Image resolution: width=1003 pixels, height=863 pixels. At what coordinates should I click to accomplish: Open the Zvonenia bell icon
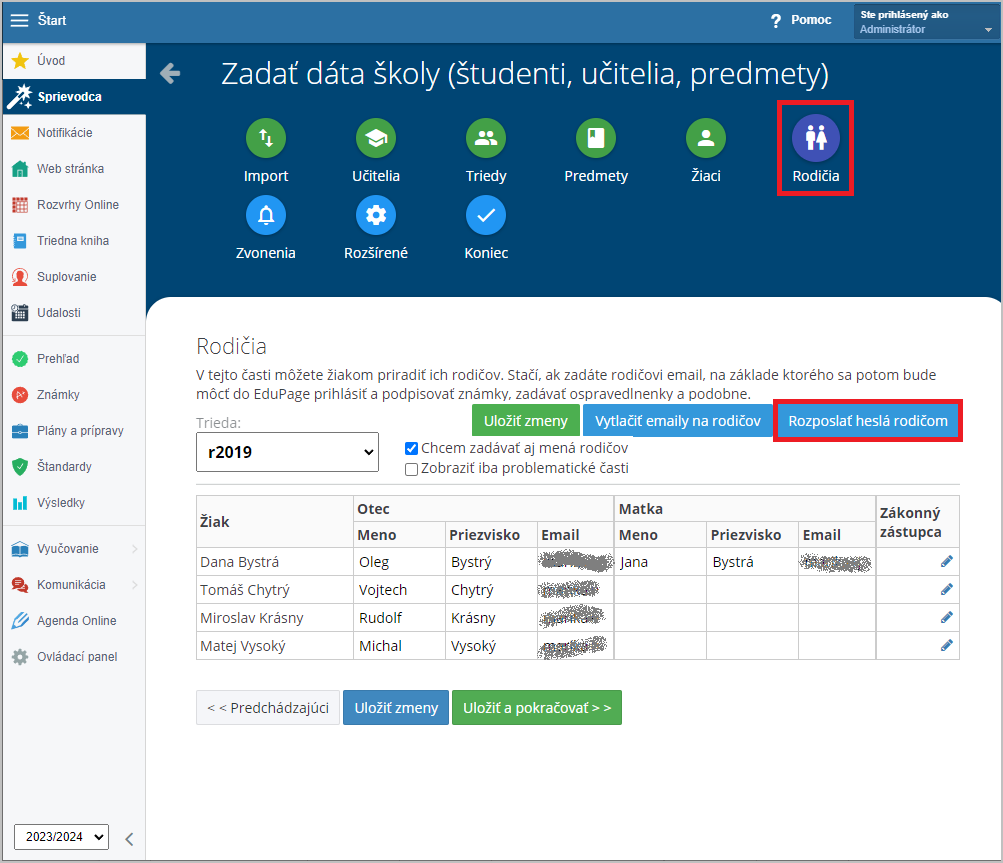(x=265, y=215)
